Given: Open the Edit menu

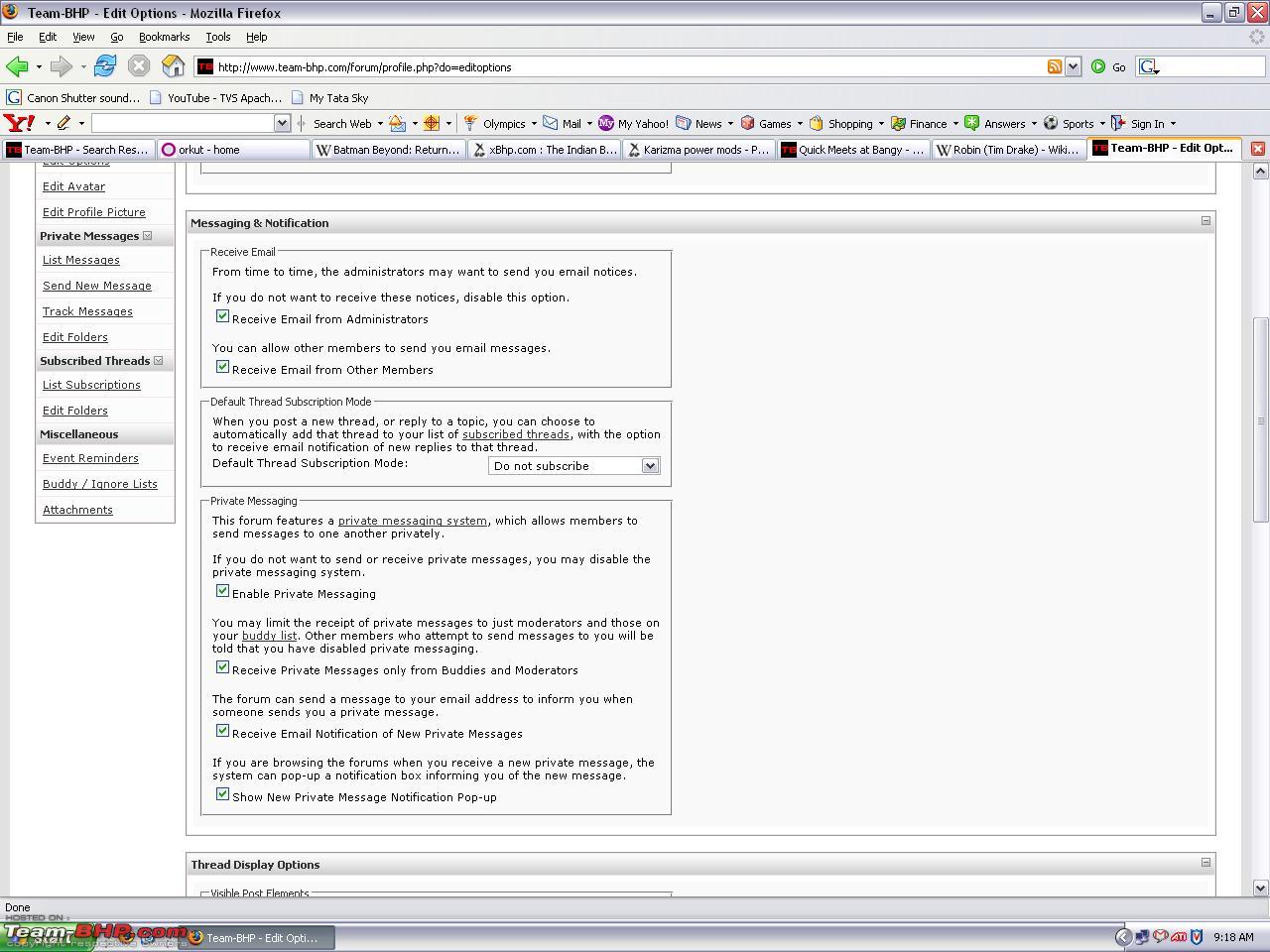Looking at the screenshot, I should (48, 37).
